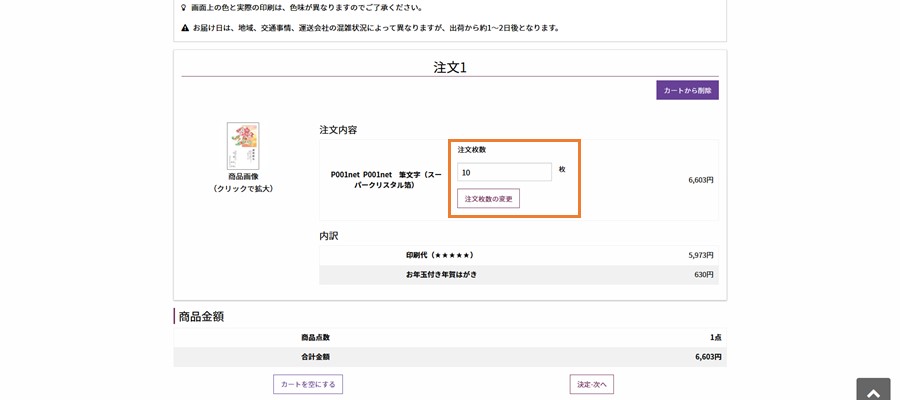Click the 内訳 heading
The height and width of the screenshot is (400, 900).
coord(329,236)
